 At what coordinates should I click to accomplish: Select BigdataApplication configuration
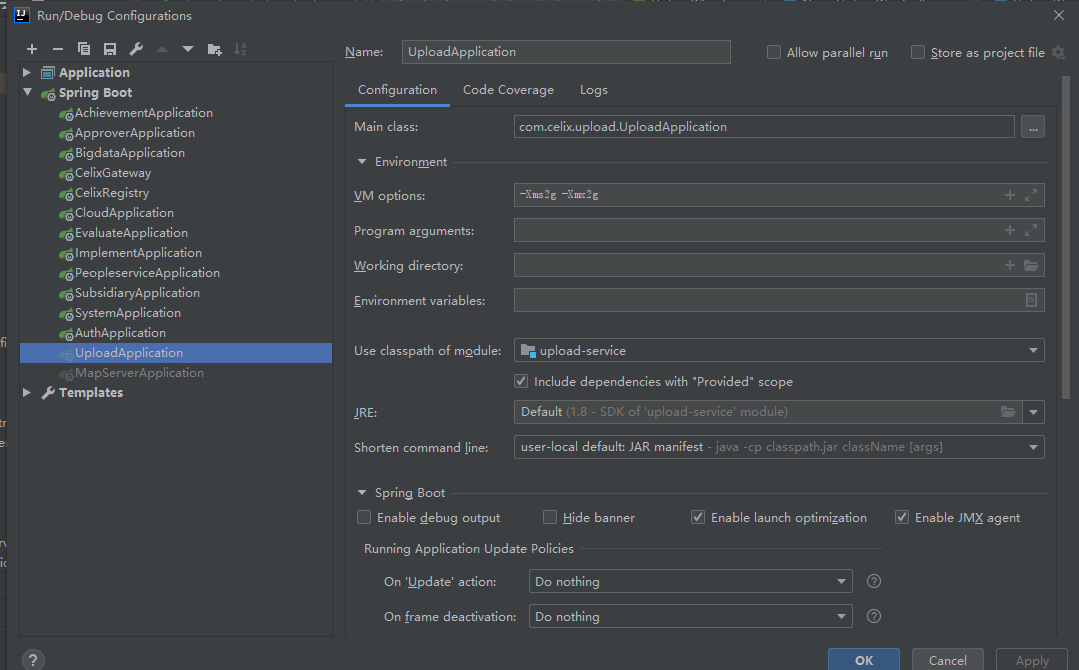(x=130, y=153)
